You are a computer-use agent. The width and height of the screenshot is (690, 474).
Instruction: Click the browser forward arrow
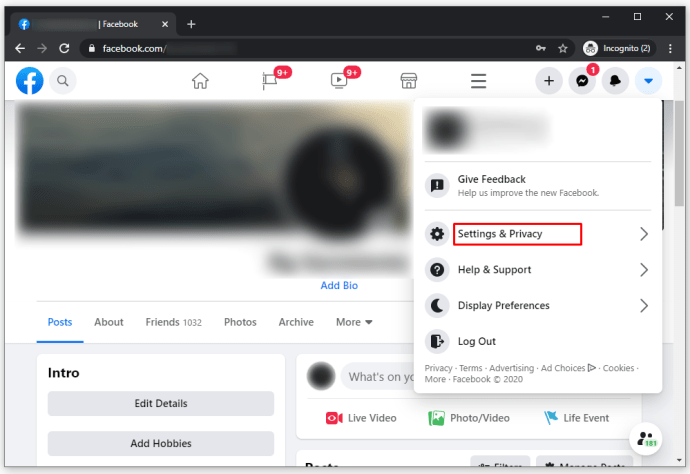click(42, 48)
